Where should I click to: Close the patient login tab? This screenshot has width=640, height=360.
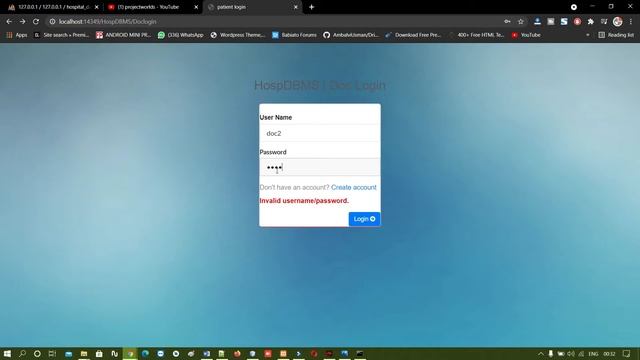pyautogui.click(x=296, y=7)
